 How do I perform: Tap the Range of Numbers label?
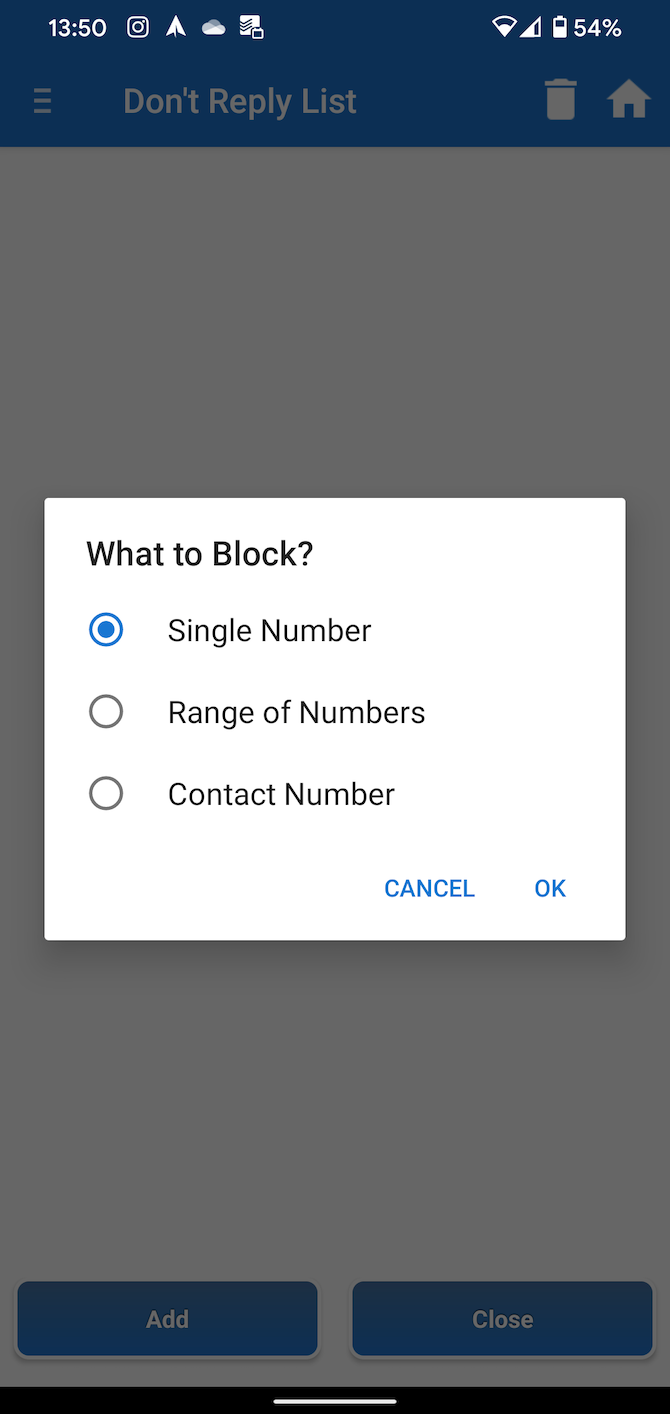click(x=296, y=712)
